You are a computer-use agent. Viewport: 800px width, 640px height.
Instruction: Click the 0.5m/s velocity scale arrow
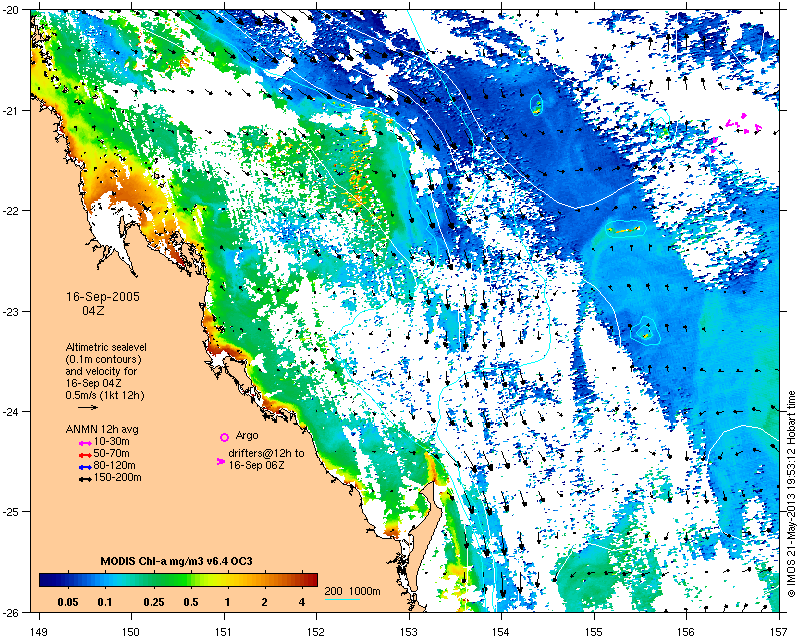[x=88, y=407]
